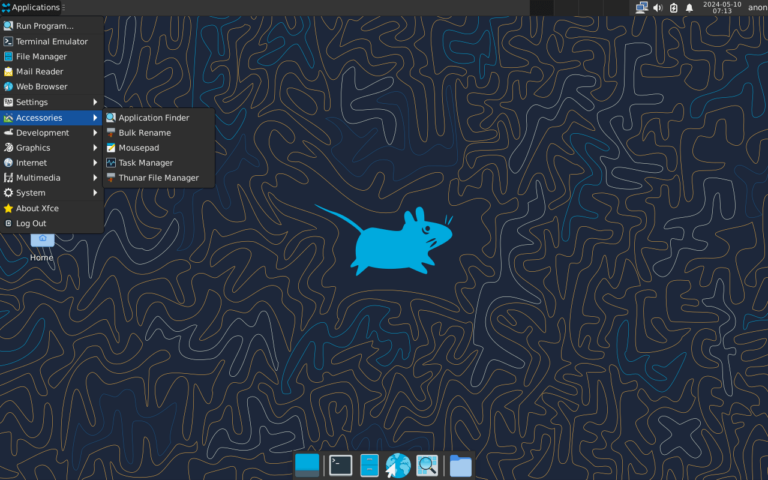
Task: Launch Web Browser from the menu
Action: click(52, 87)
